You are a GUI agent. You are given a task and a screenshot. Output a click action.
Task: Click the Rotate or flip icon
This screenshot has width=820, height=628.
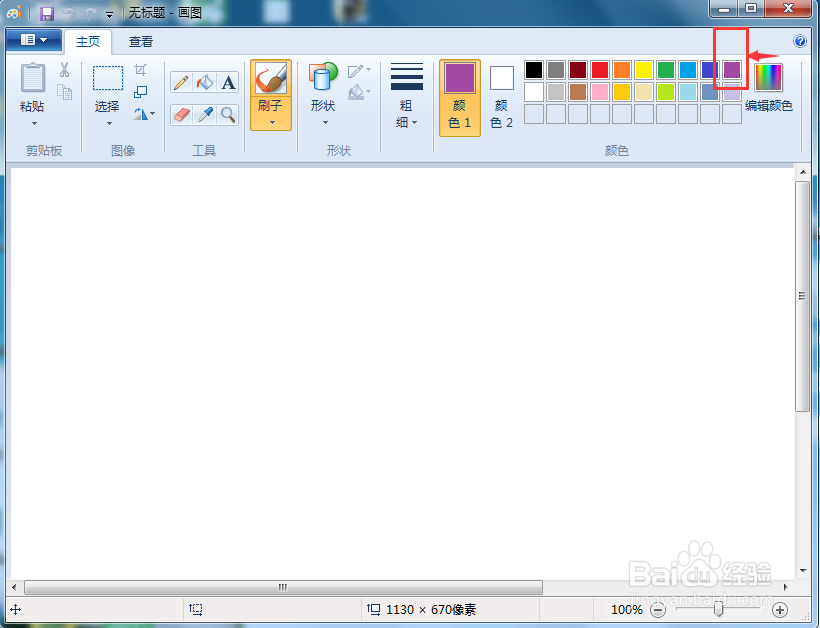point(141,113)
